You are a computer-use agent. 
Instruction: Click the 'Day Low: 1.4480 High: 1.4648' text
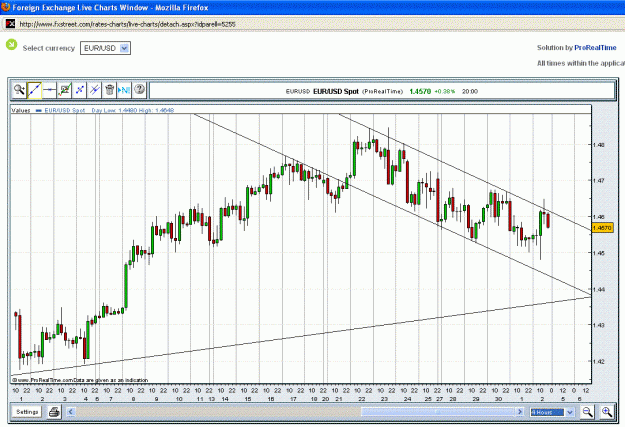point(133,110)
